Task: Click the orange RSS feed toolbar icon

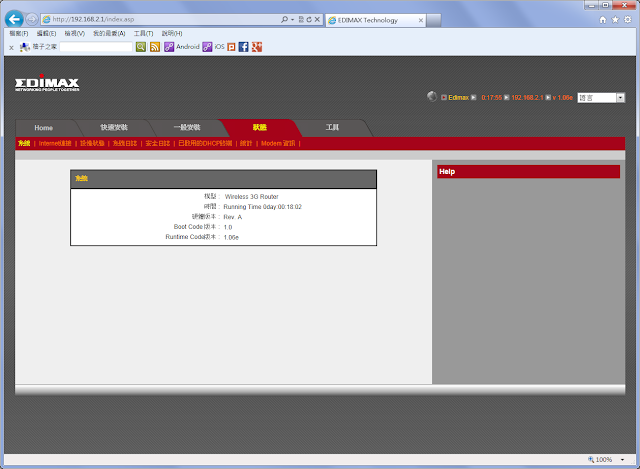Action: tap(155, 47)
